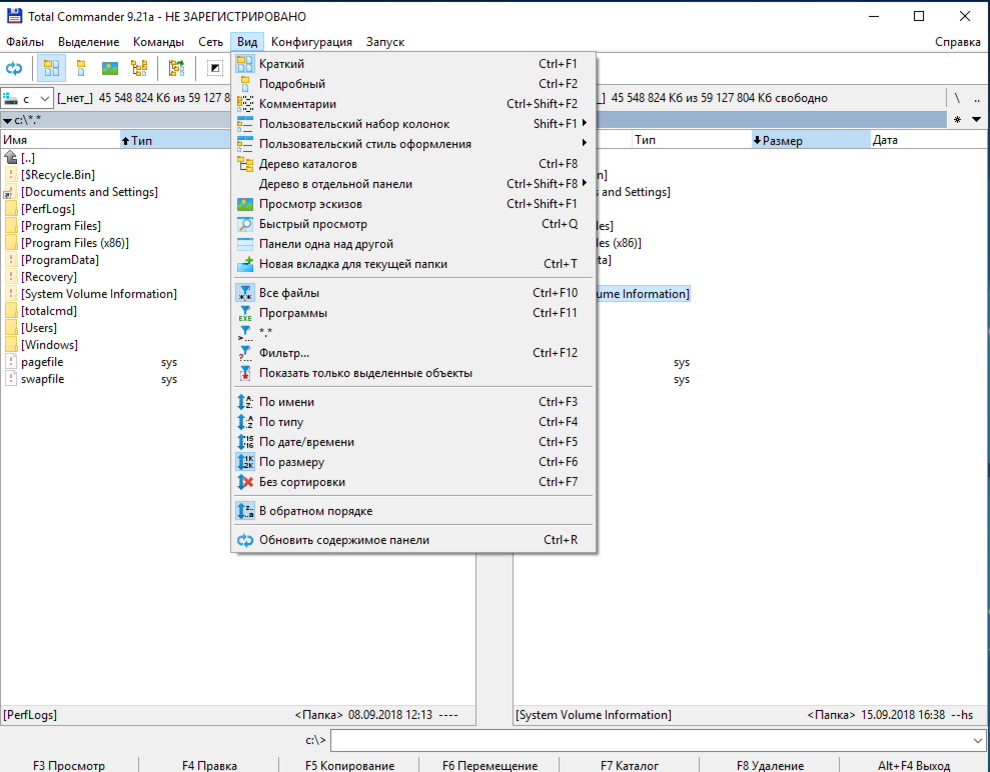Open the Запуск menu
The width and height of the screenshot is (990, 772).
(x=385, y=42)
